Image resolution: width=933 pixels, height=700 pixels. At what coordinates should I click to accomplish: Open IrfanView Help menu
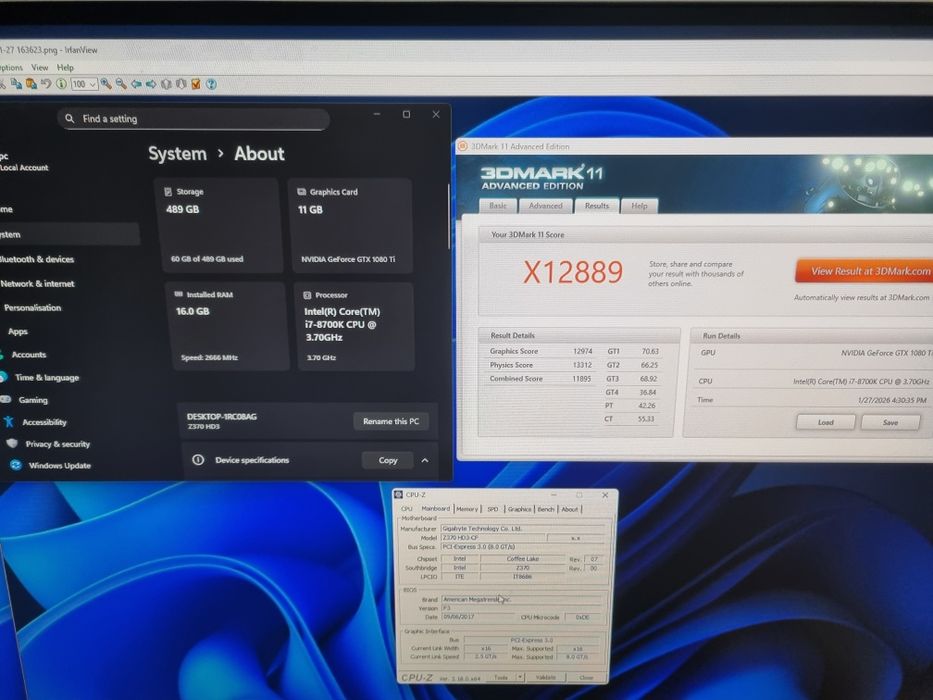tap(65, 67)
